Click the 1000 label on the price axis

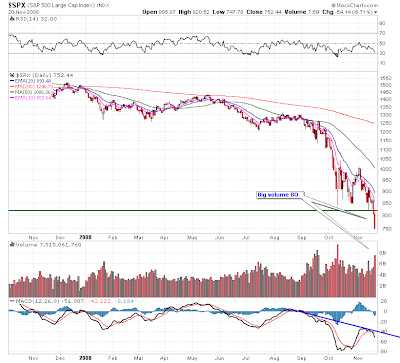click(385, 169)
